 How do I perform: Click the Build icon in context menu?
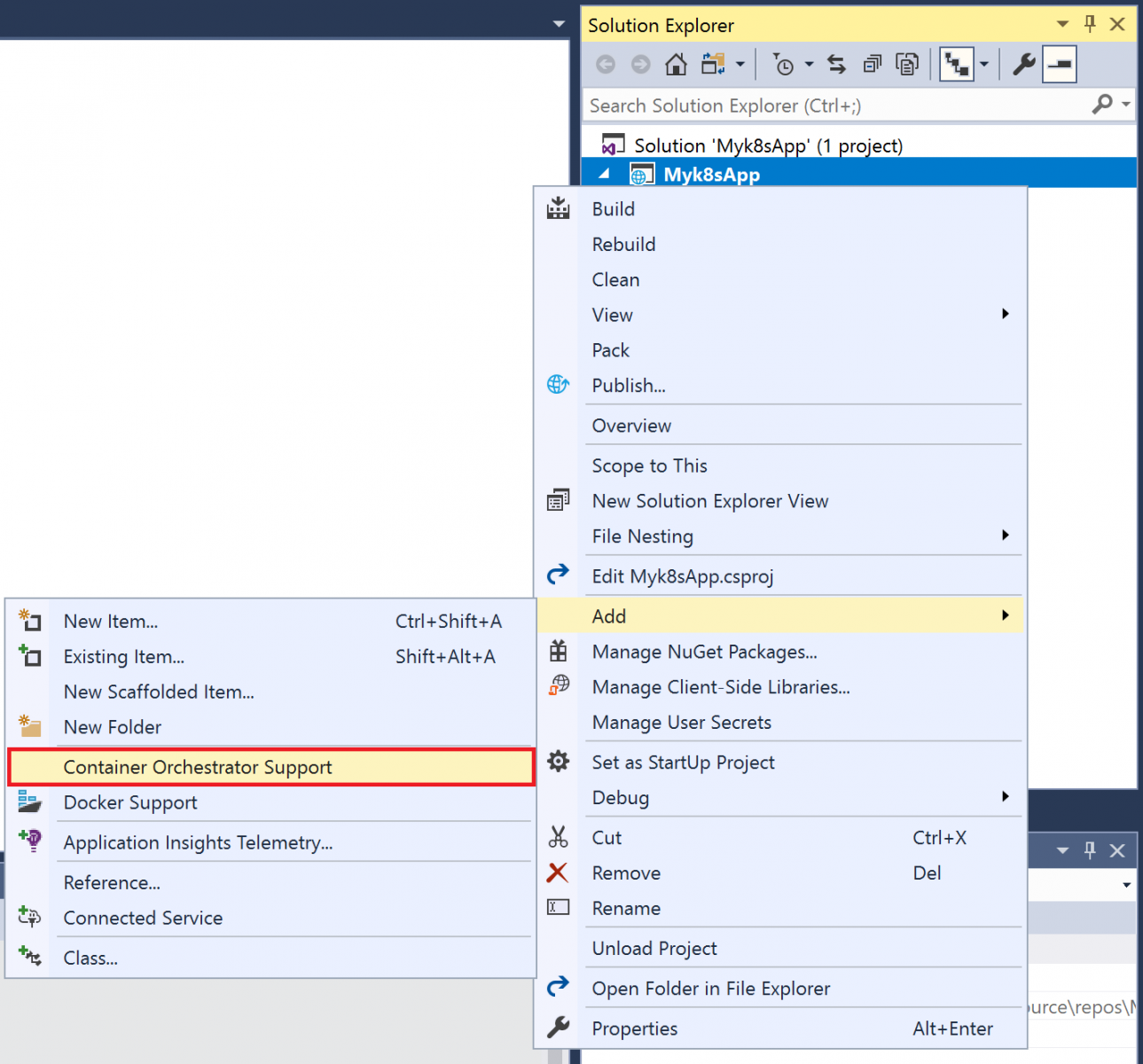point(558,208)
